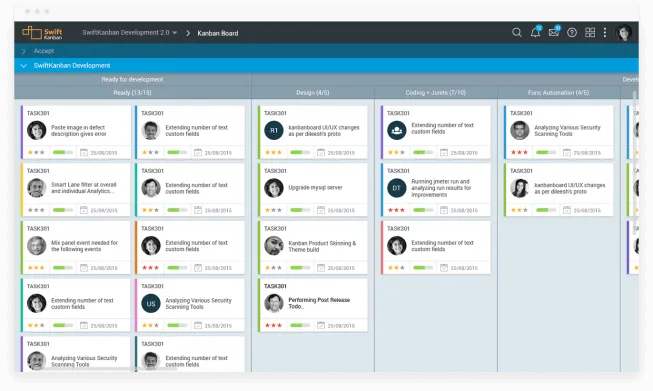Screen dimensions: 653x391
Task: Open the notifications bell icon
Action: tap(536, 32)
